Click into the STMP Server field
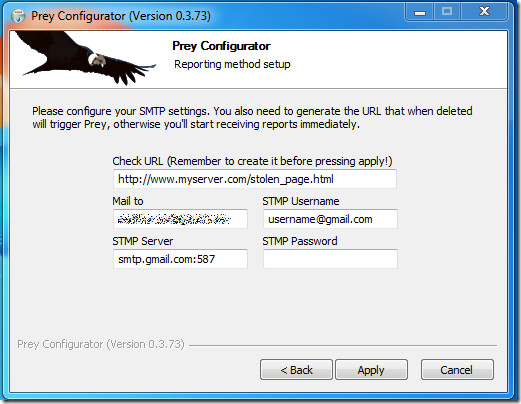The width and height of the screenshot is (521, 404). (180, 259)
